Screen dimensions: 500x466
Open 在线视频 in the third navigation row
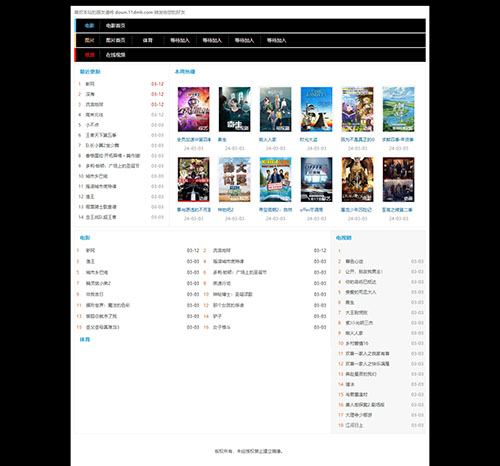click(115, 55)
